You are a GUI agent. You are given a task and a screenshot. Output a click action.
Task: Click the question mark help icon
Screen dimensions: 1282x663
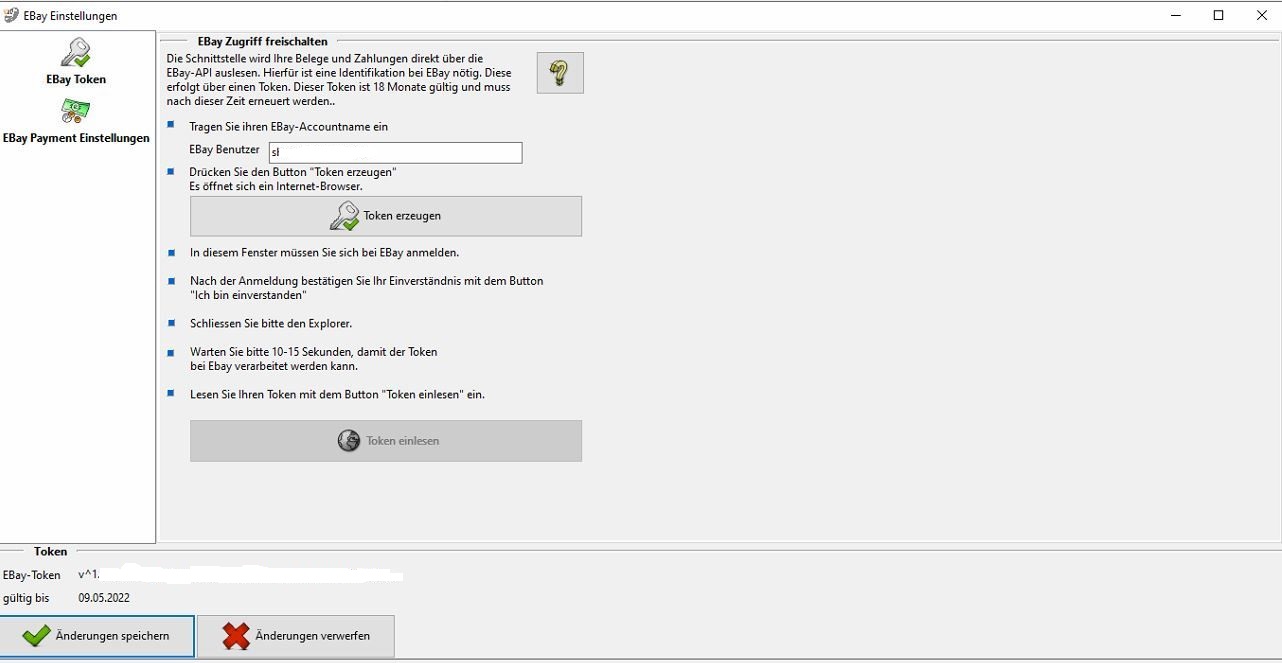[560, 73]
